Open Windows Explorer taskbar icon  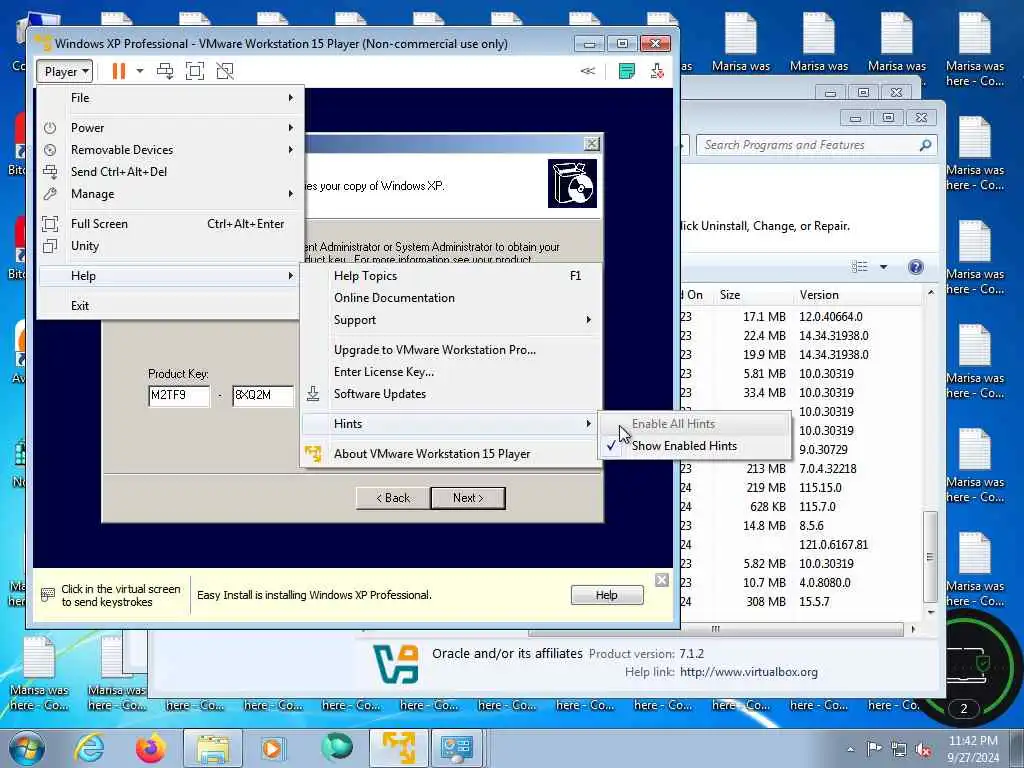click(x=213, y=748)
